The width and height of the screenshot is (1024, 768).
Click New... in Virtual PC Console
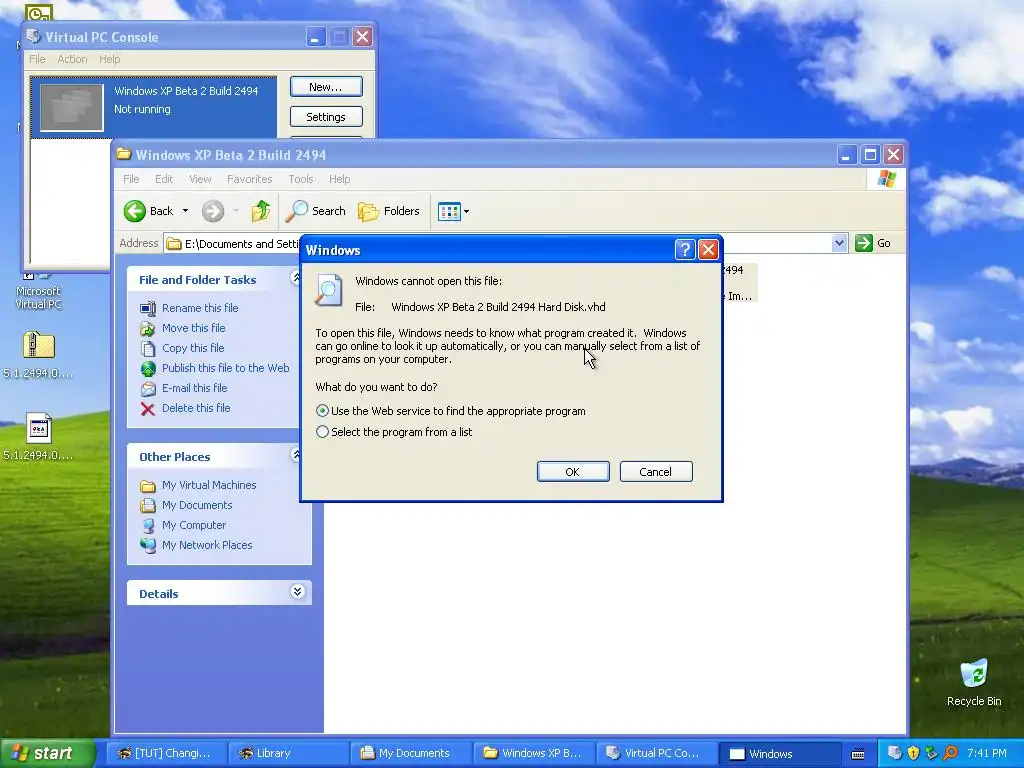click(326, 87)
